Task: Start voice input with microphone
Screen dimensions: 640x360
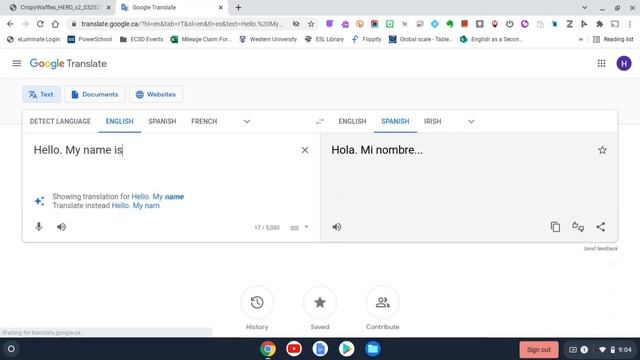Action: [39, 227]
